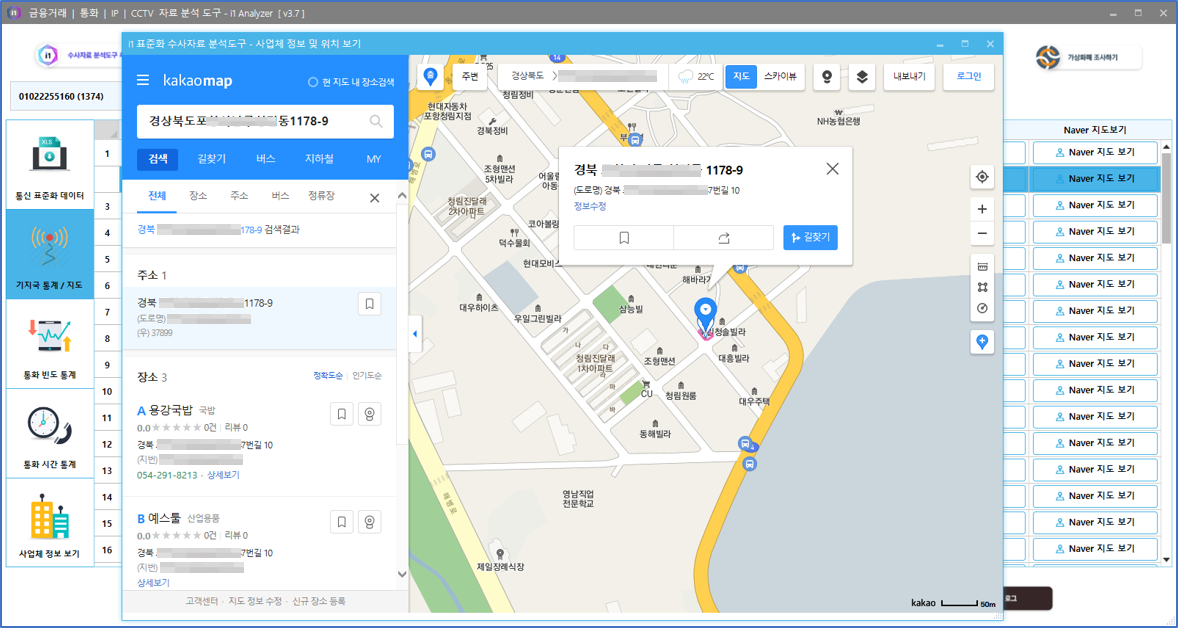Select the distance measuring ruler tool
The image size is (1178, 628).
coord(982,267)
